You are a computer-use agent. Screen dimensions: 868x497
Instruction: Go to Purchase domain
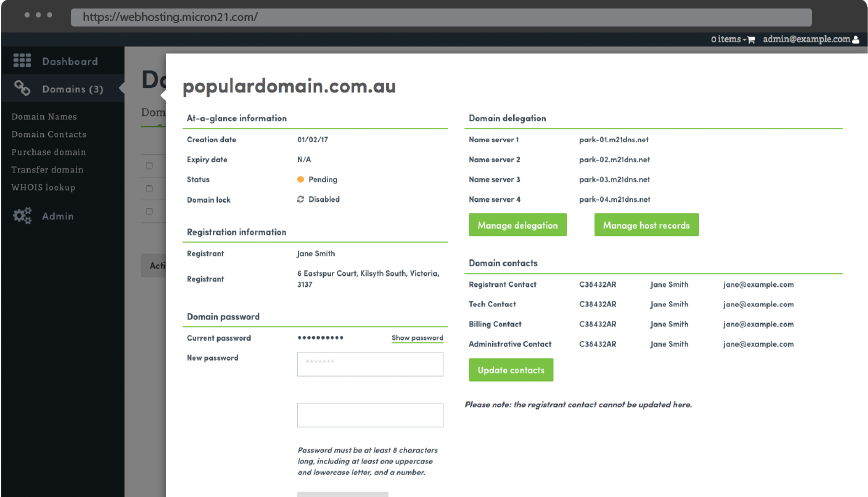(x=48, y=152)
